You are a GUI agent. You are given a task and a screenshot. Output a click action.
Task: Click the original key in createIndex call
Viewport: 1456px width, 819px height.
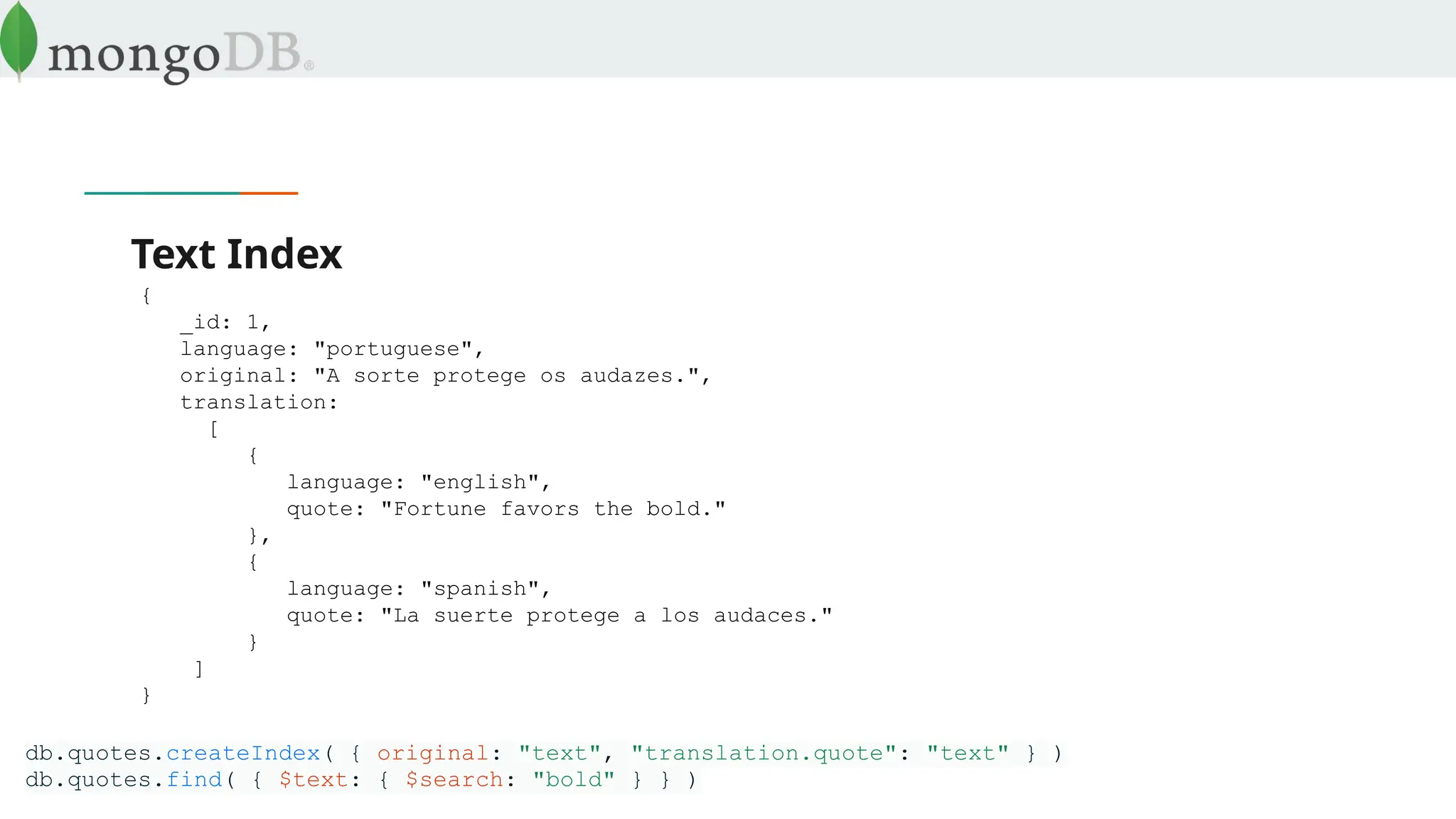(432, 754)
